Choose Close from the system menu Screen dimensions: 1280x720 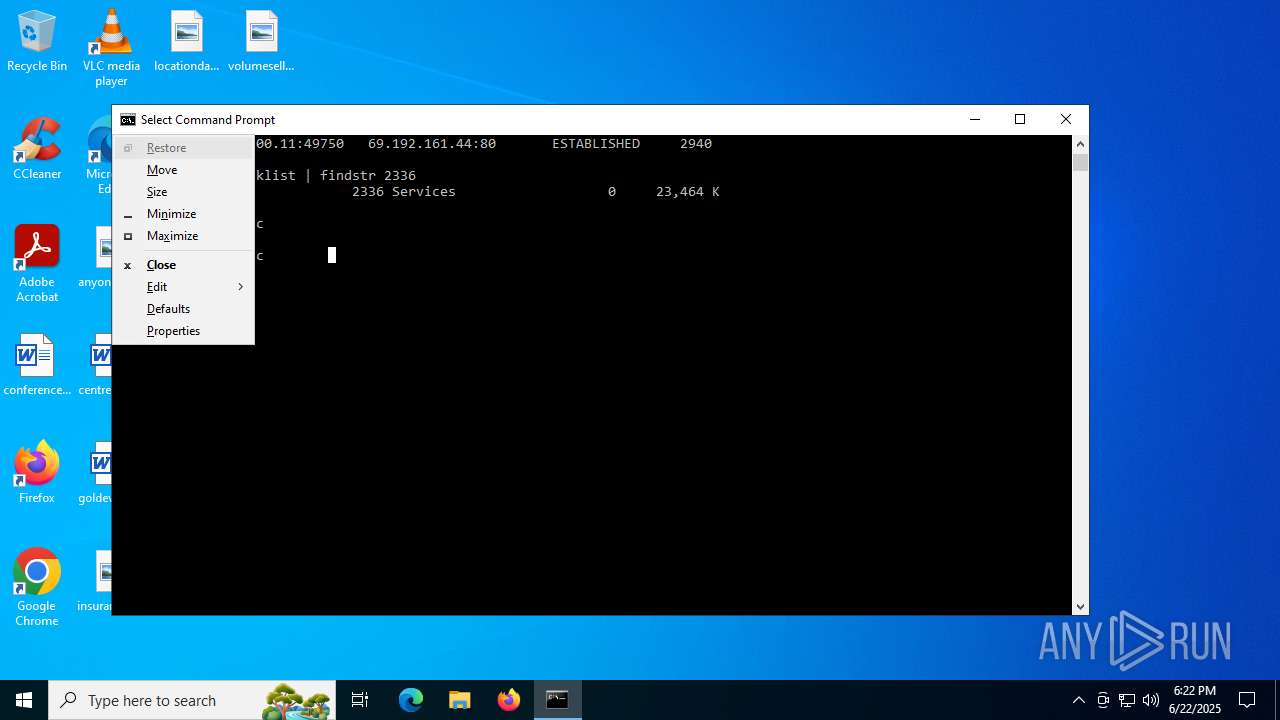(184, 265)
